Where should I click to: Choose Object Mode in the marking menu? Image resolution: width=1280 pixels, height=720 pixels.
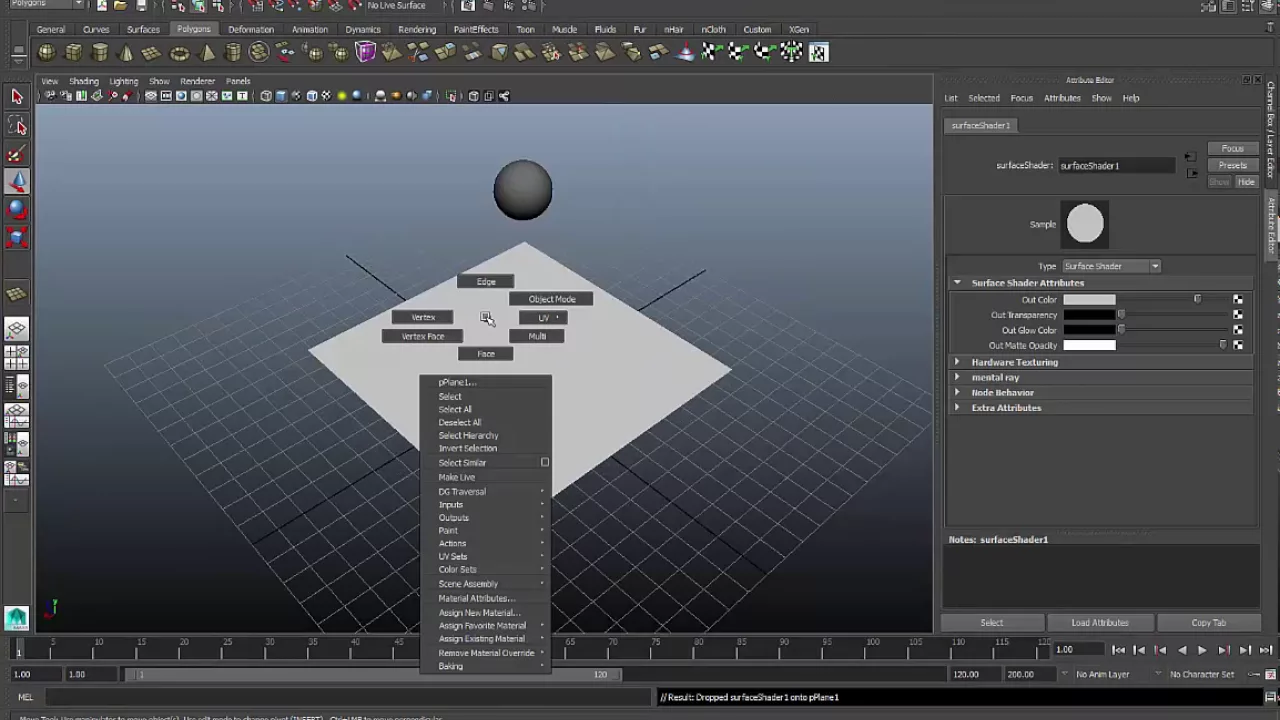(x=552, y=299)
